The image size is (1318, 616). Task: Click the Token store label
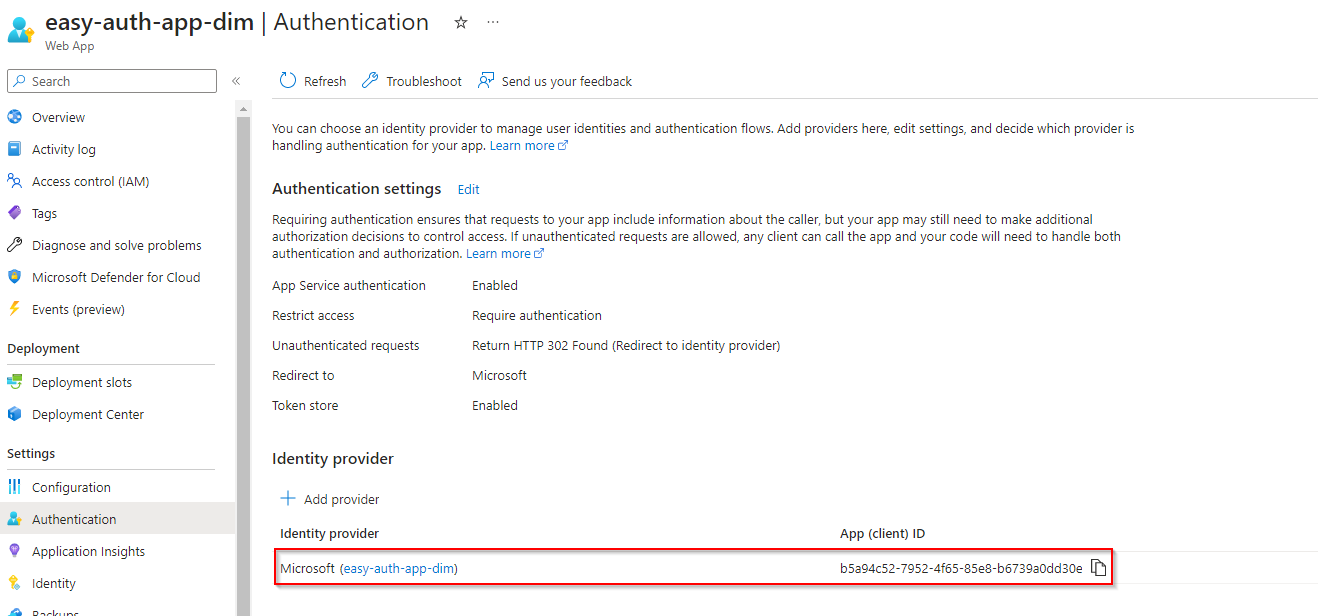click(305, 405)
